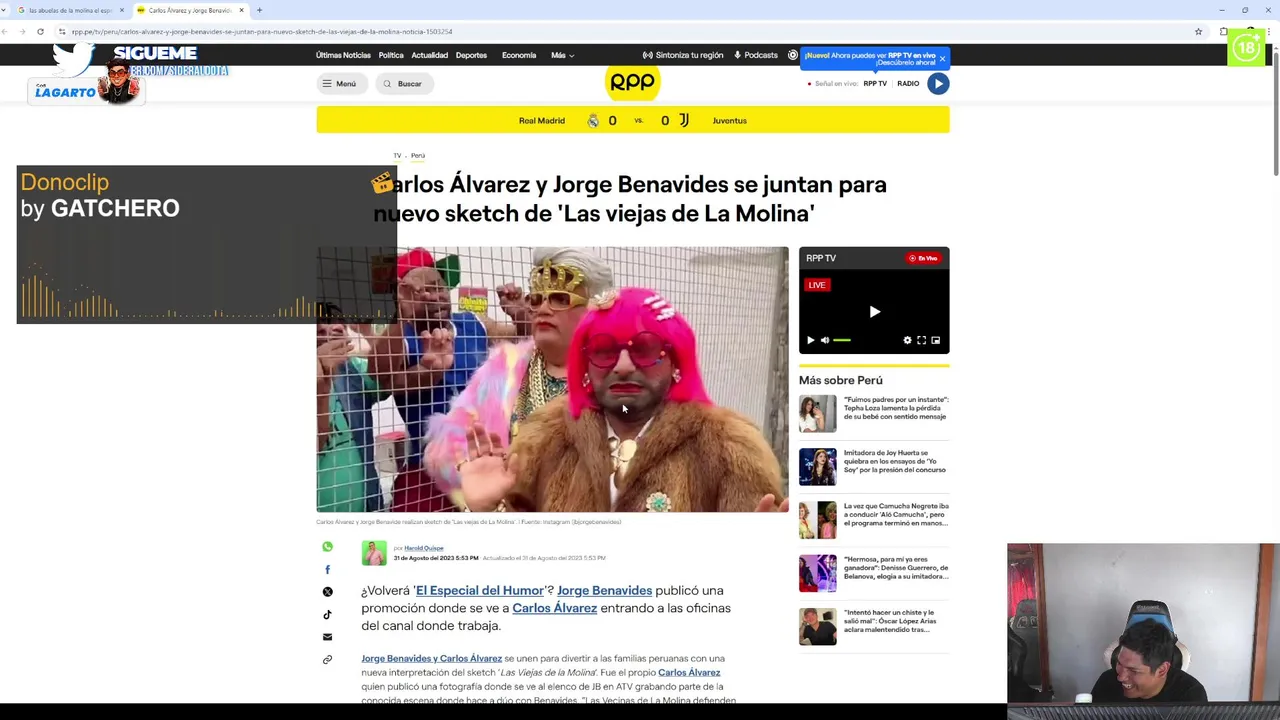The height and width of the screenshot is (720, 1280).
Task: Open the Buscar search button
Action: point(403,84)
